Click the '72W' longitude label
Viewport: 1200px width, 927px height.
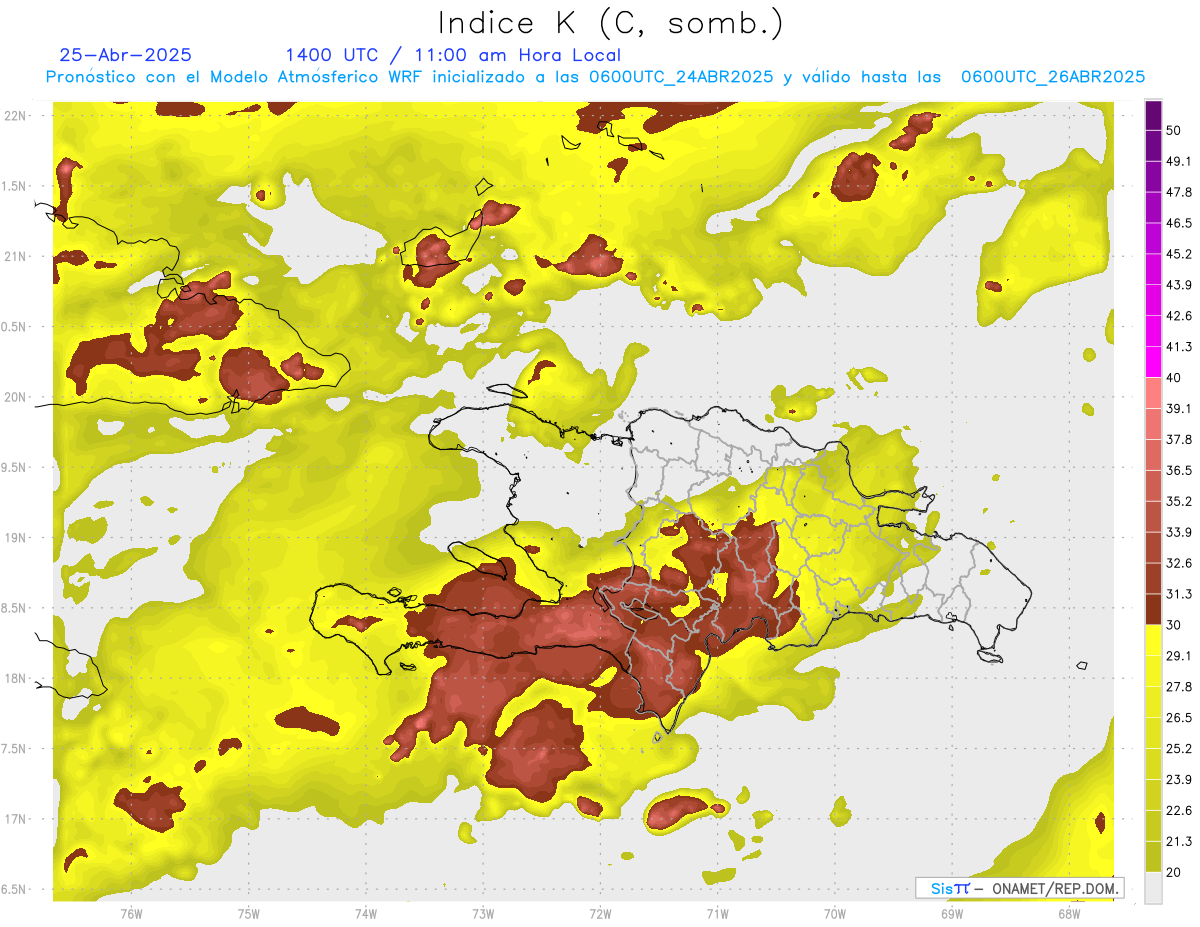point(600,913)
